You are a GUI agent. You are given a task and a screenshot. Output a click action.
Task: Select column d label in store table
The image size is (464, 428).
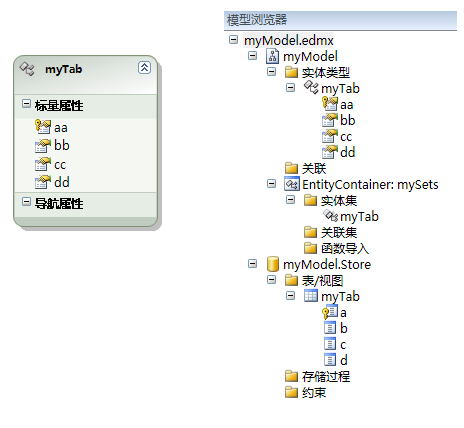click(x=344, y=361)
